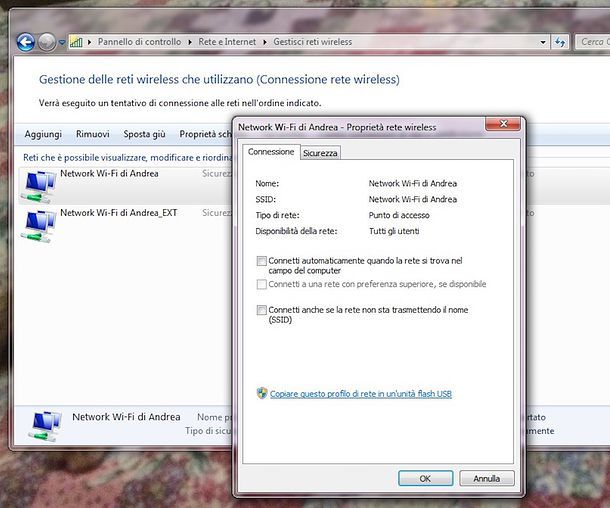The image size is (610, 508).
Task: Click the network icon in address bar
Action: click(77, 42)
